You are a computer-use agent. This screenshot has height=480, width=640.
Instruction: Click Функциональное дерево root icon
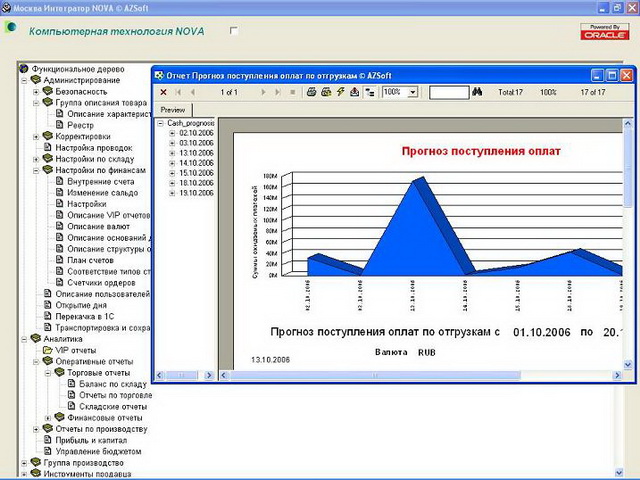[24, 68]
